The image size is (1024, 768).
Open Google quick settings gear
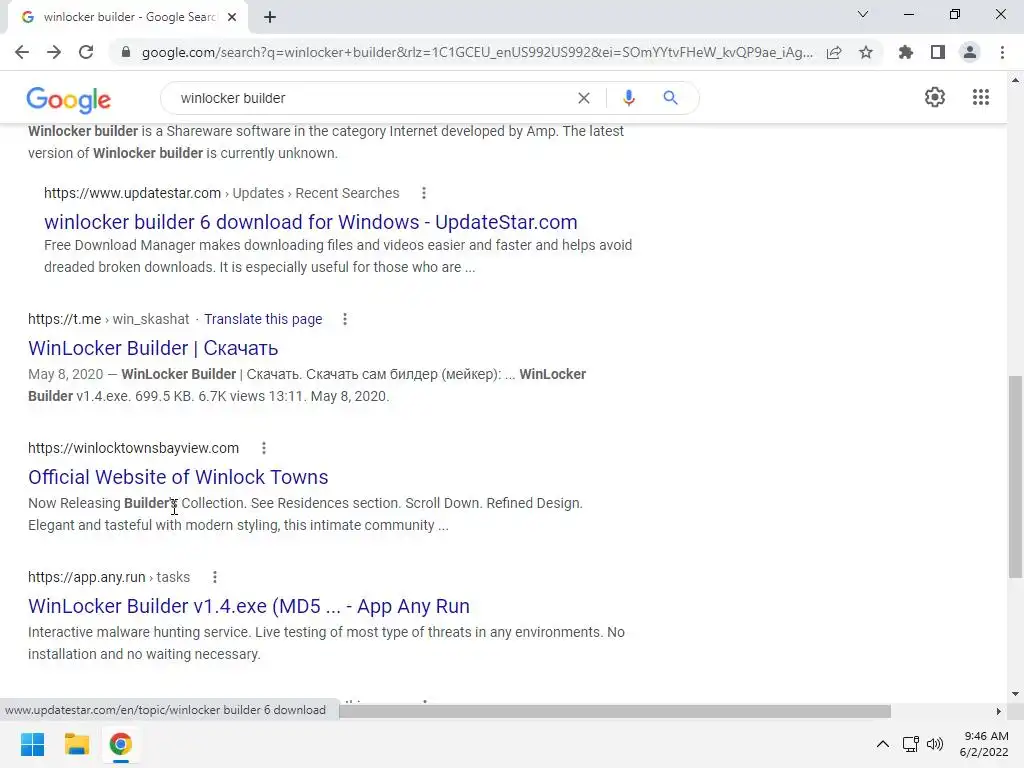[x=935, y=97]
